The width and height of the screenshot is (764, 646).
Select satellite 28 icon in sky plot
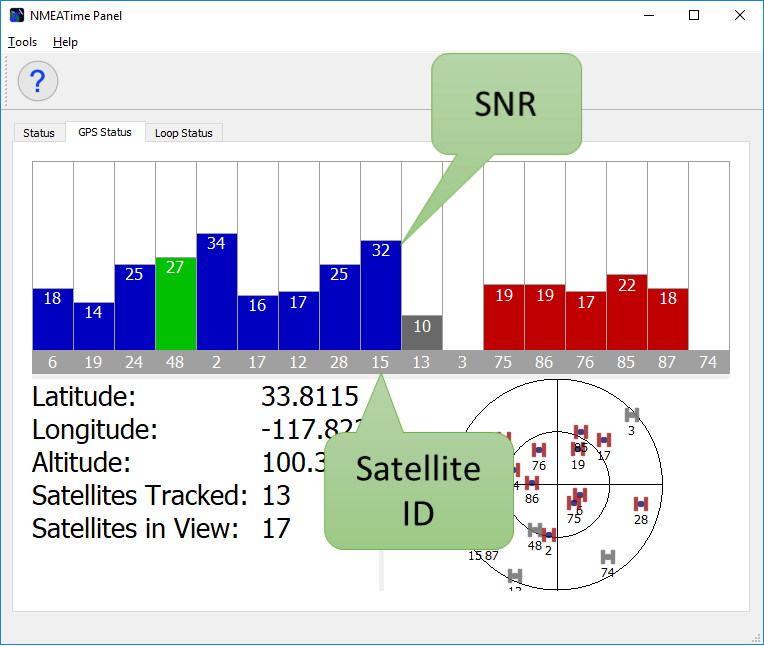pos(641,504)
